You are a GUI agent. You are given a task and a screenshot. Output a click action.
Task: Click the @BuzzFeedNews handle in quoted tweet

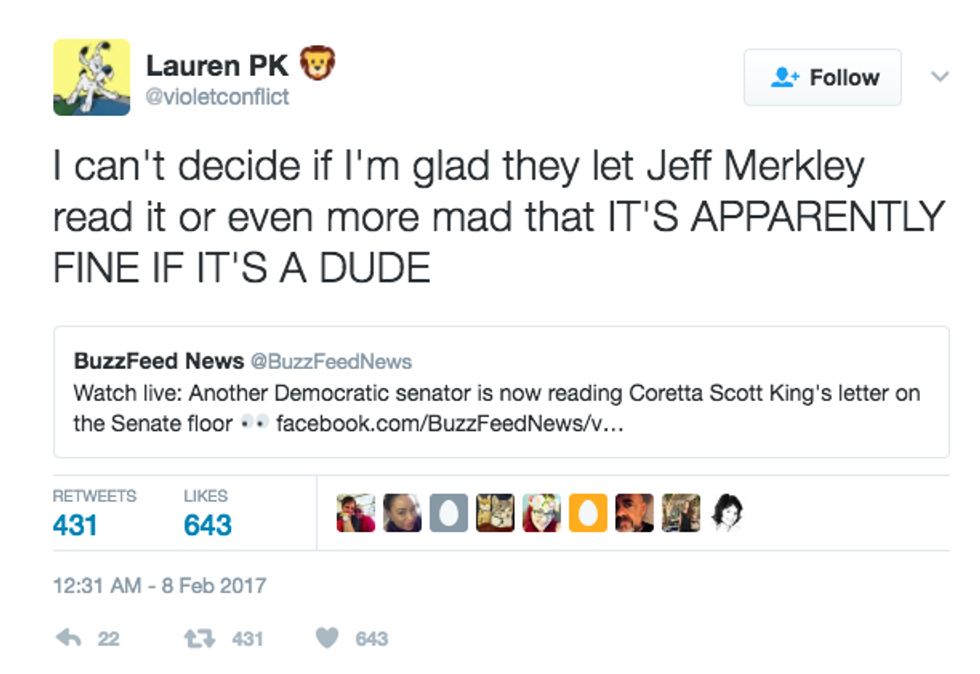click(x=331, y=361)
